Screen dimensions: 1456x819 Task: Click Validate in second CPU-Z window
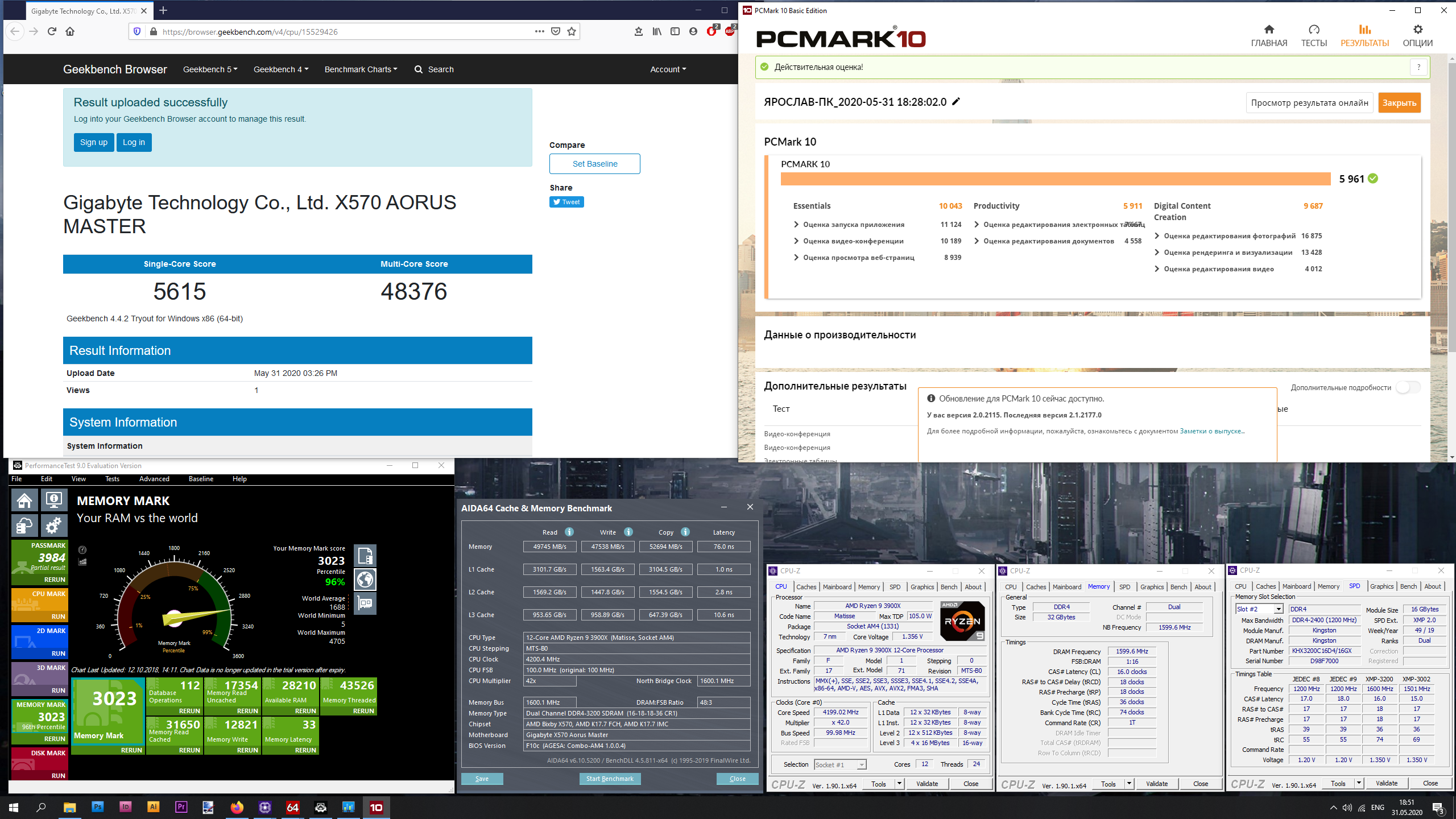[x=1157, y=784]
